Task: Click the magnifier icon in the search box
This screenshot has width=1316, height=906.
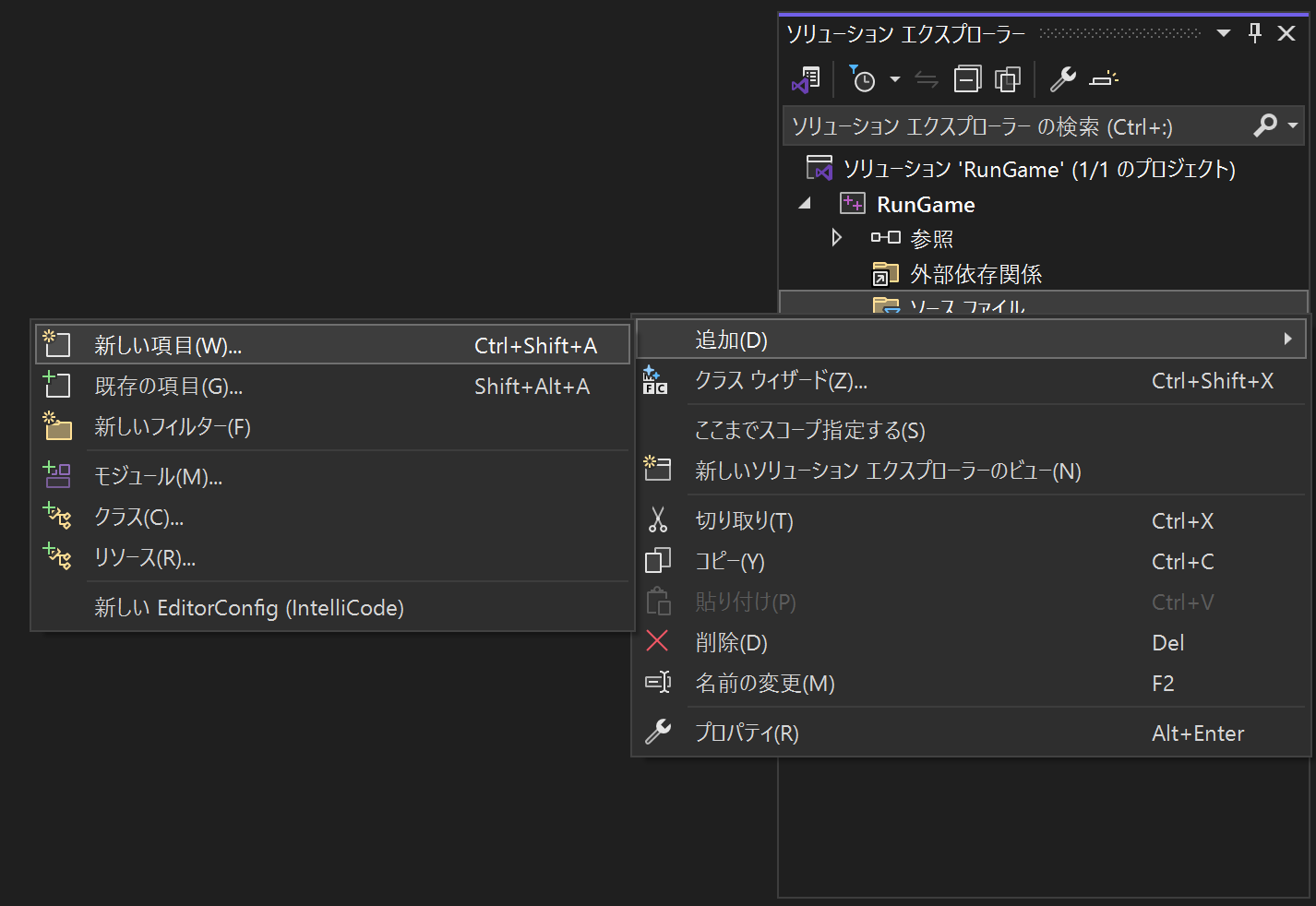Action: (1265, 125)
